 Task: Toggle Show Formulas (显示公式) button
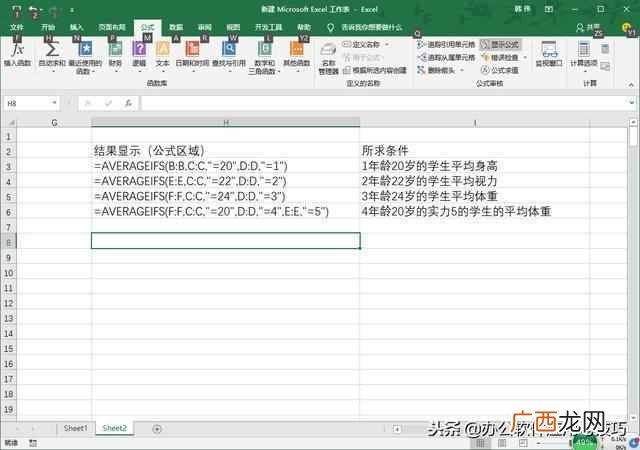[500, 45]
